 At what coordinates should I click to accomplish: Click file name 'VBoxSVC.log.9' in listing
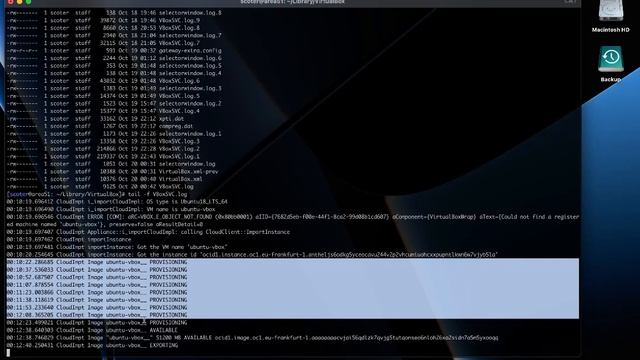coord(179,20)
